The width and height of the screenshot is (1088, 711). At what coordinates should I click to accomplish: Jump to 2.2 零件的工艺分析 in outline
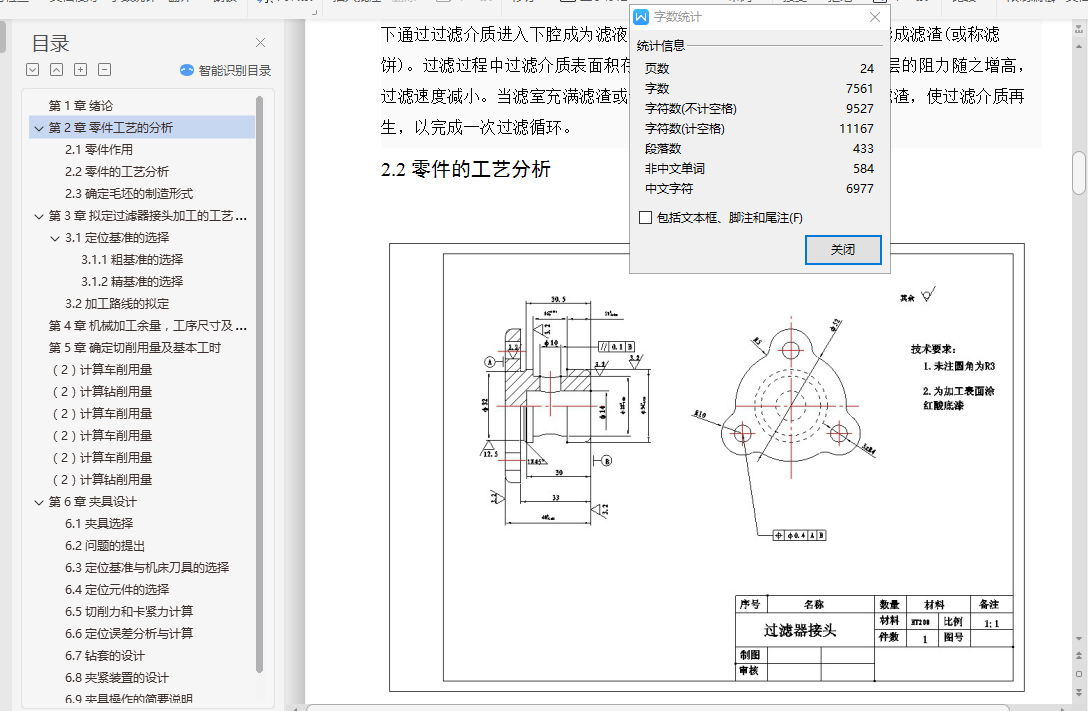[117, 171]
